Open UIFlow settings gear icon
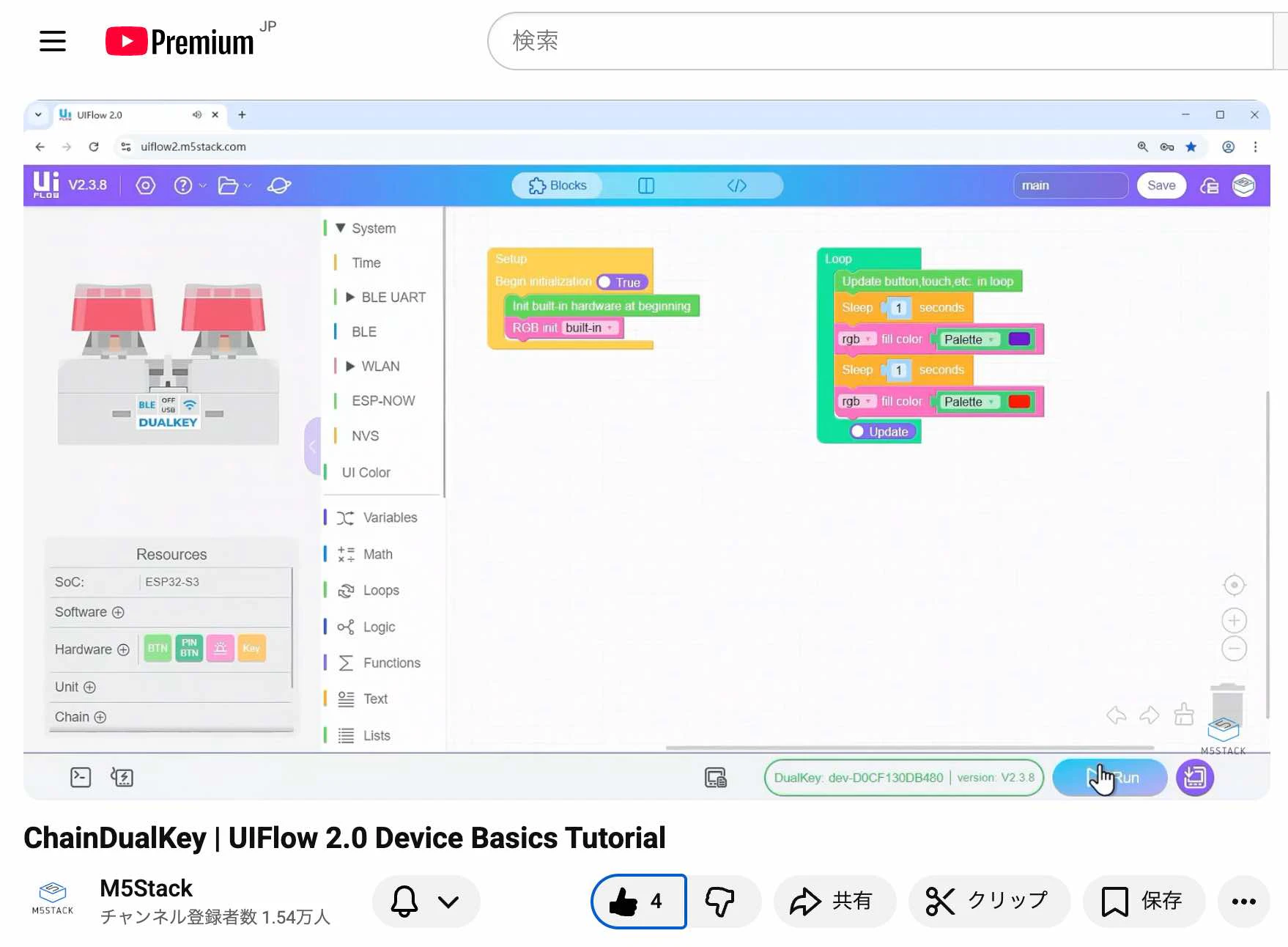 click(146, 185)
